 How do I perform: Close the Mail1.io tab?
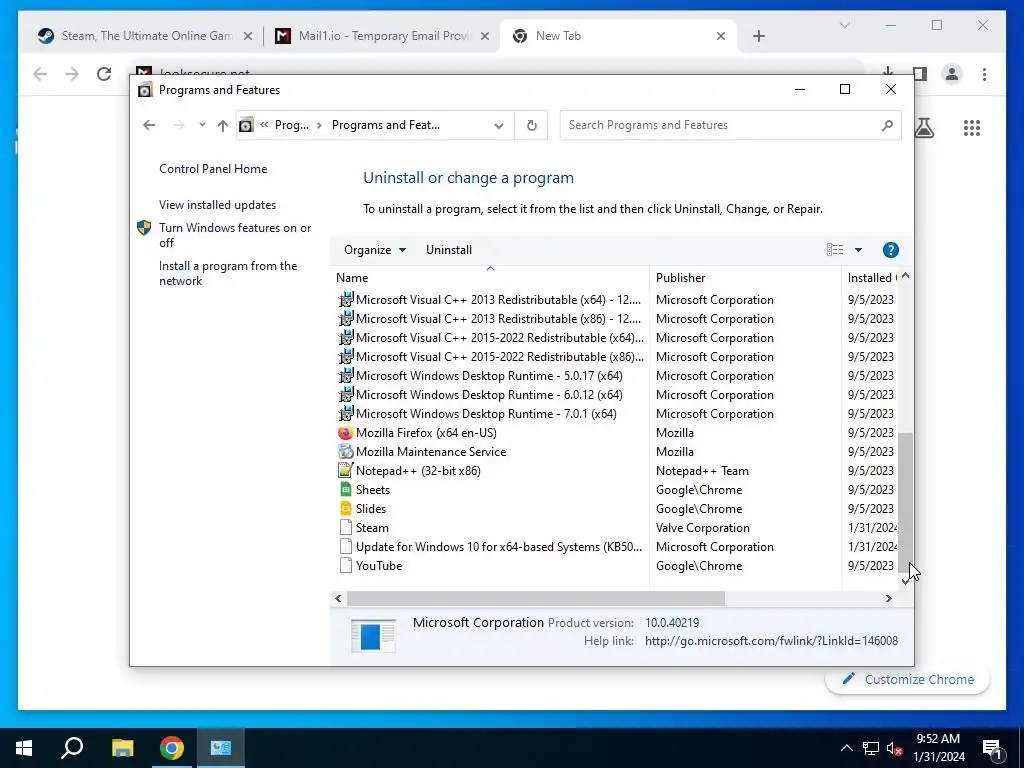(x=485, y=37)
